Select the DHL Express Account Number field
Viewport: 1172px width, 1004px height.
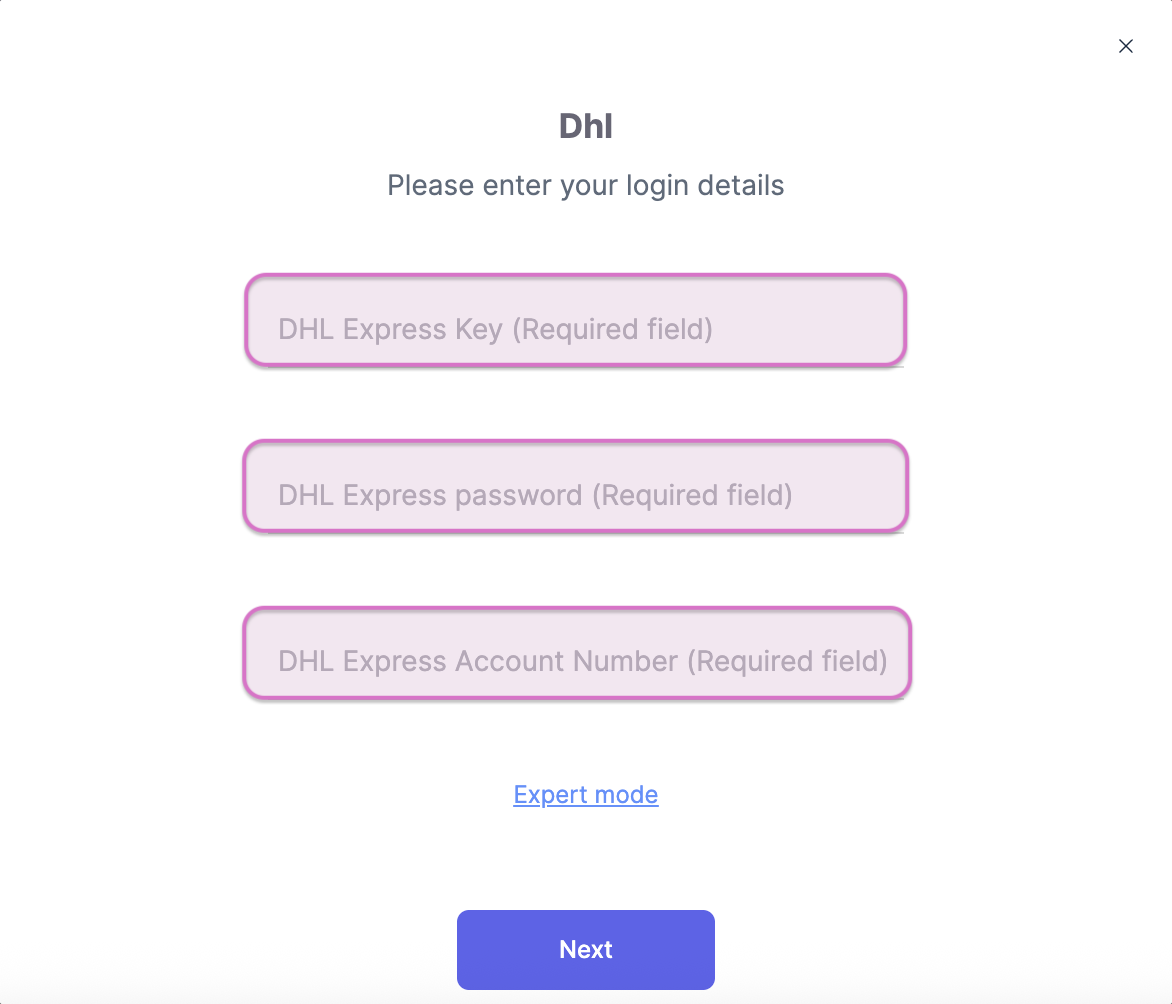click(x=575, y=653)
